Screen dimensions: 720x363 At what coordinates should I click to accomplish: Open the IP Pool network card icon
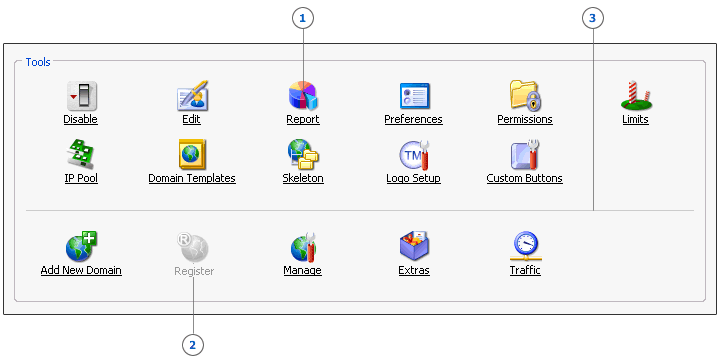click(81, 155)
